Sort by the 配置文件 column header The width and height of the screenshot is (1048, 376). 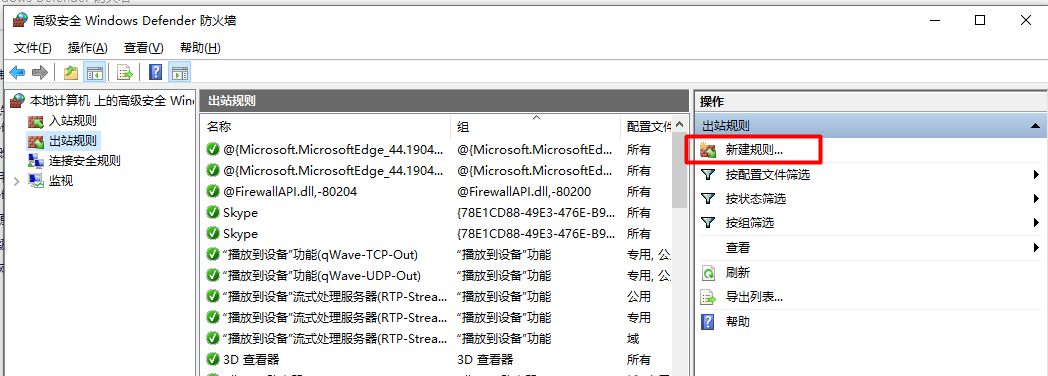tap(648, 126)
